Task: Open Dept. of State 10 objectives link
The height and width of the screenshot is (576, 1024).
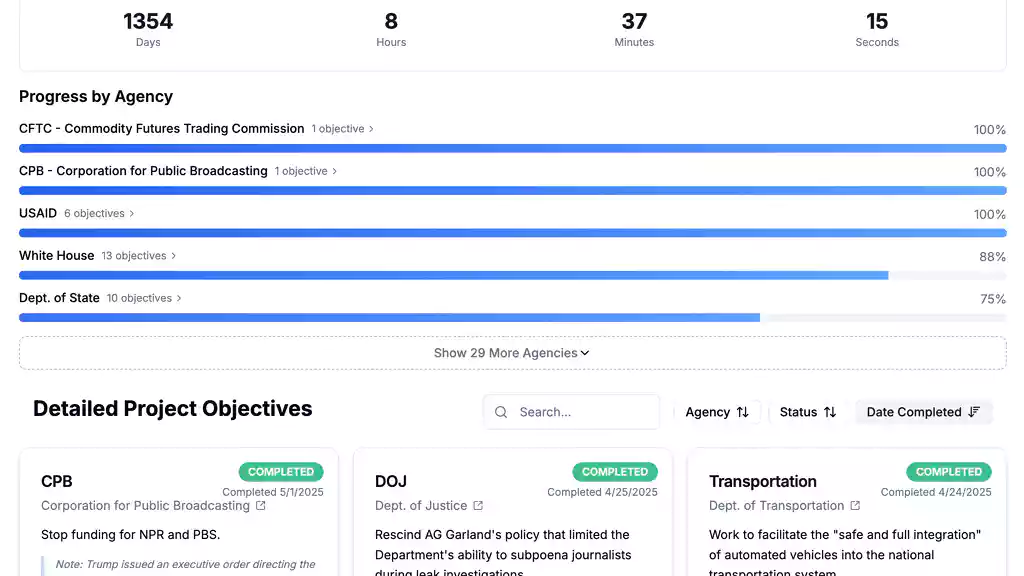Action: click(x=144, y=298)
